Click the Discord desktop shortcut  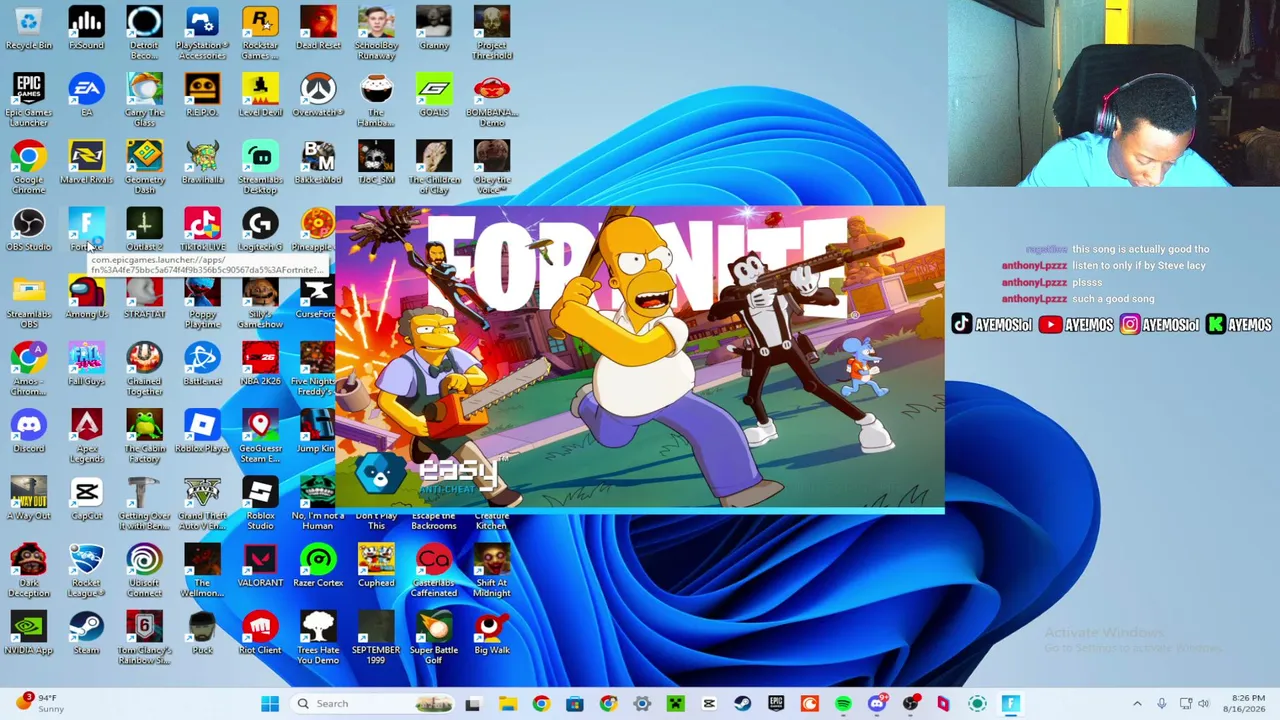click(29, 431)
